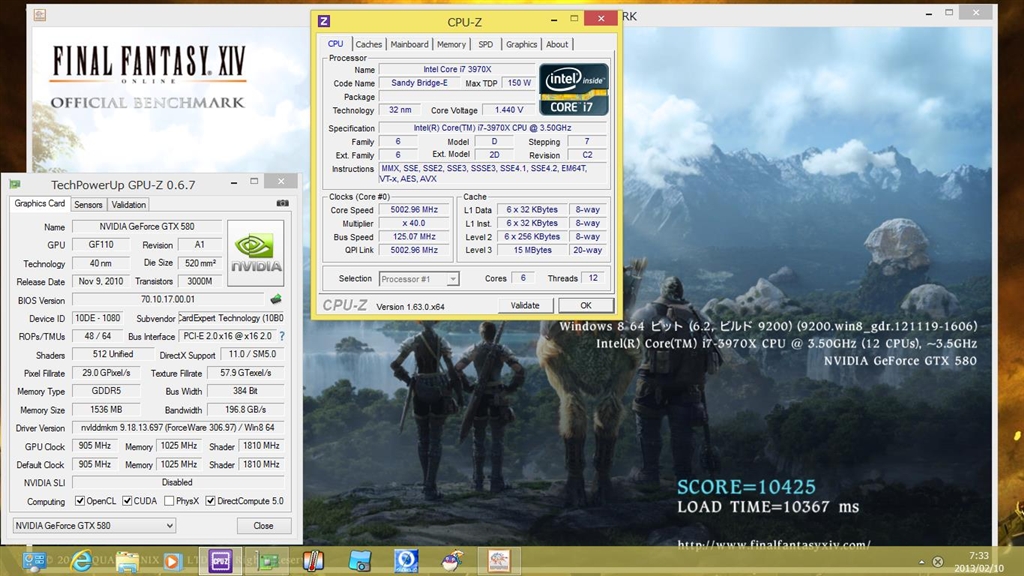The width and height of the screenshot is (1024, 576).
Task: Click the Bus Width value 384 Bit
Action: [246, 391]
